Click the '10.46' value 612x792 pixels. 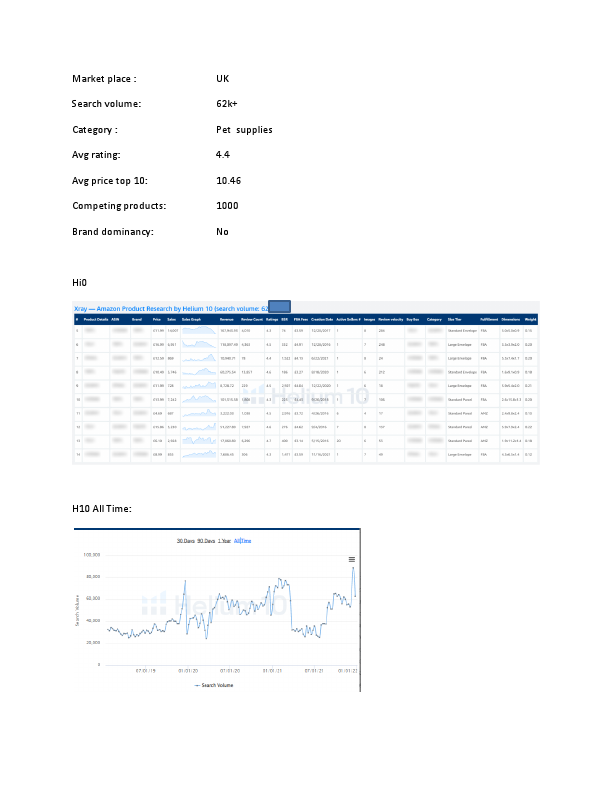tap(229, 181)
